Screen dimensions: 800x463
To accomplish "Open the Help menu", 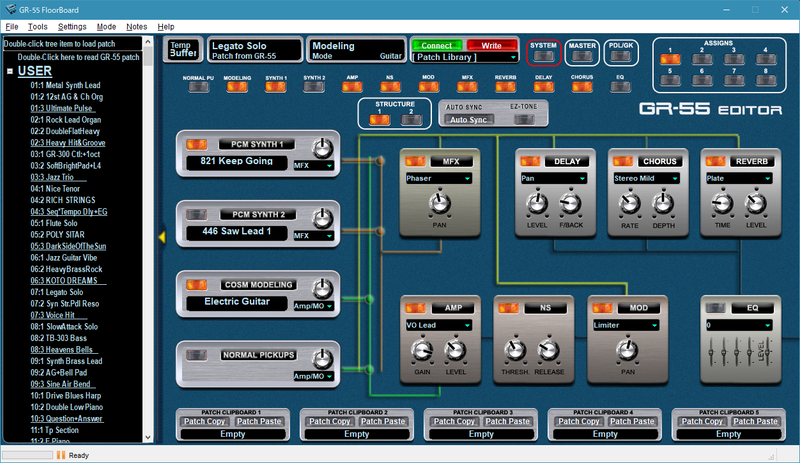I will click(x=166, y=27).
